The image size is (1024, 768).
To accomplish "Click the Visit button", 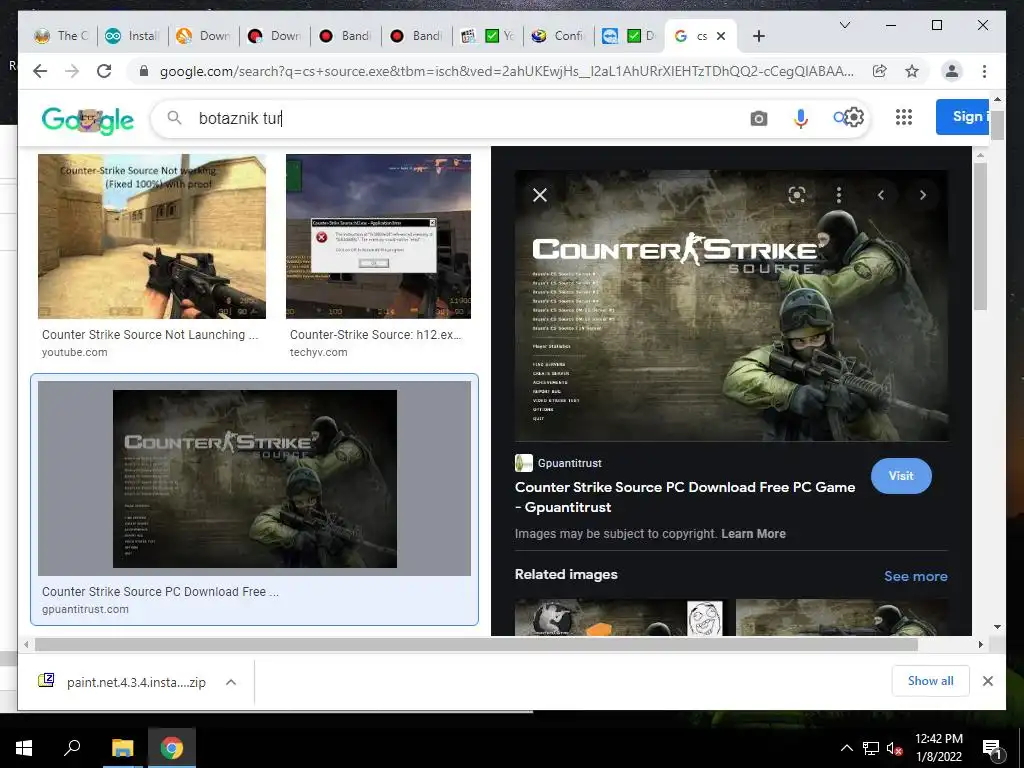I will [901, 476].
